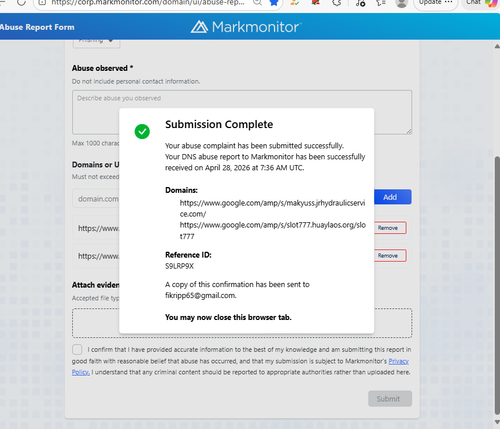Click the browser Update button

(435, 3)
